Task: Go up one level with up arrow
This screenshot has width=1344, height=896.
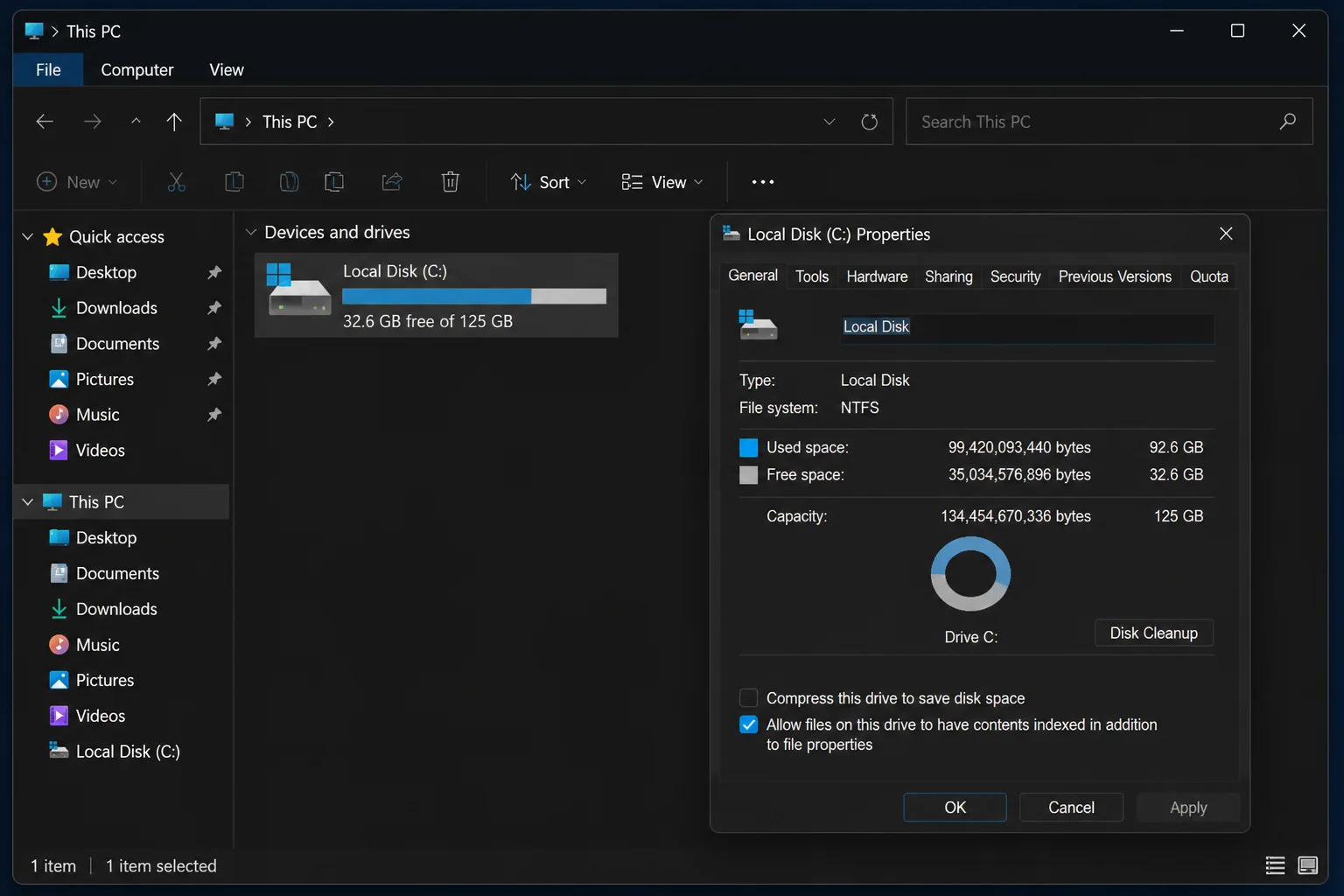Action: pyautogui.click(x=174, y=122)
